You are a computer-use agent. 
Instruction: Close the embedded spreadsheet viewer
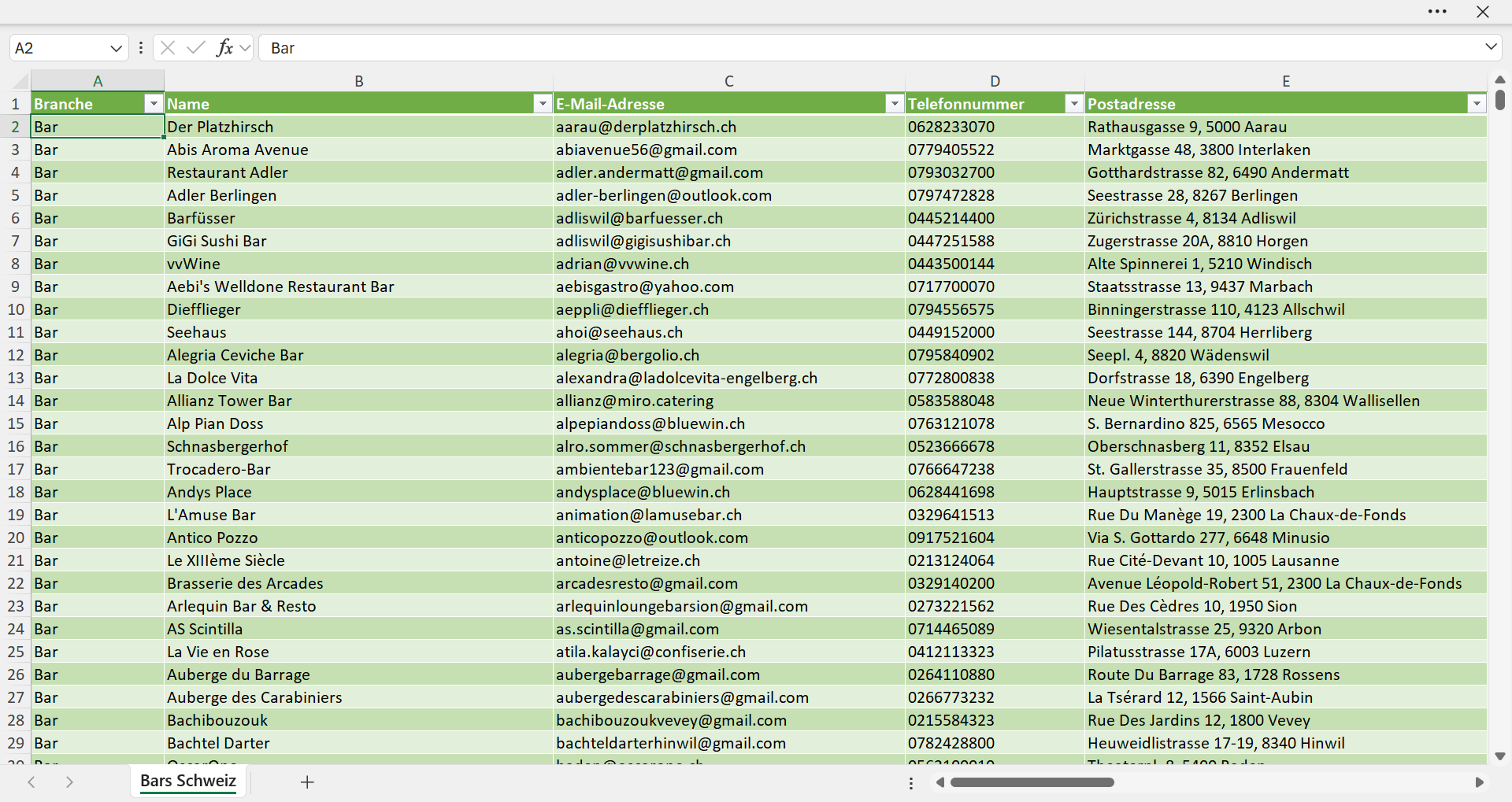1483,12
